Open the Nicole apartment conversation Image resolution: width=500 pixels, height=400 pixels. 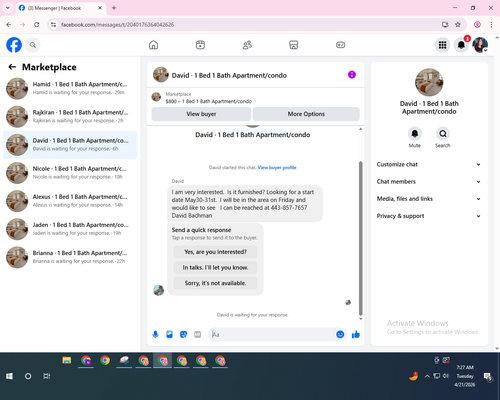pos(70,173)
